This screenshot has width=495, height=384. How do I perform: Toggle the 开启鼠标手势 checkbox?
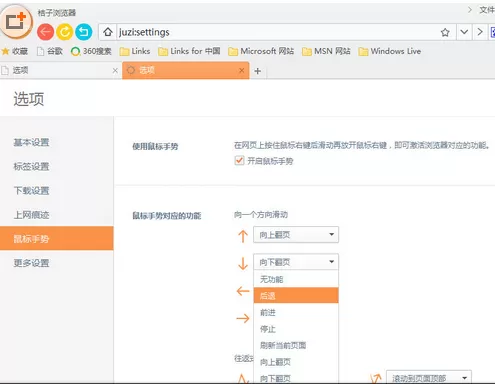(x=239, y=161)
